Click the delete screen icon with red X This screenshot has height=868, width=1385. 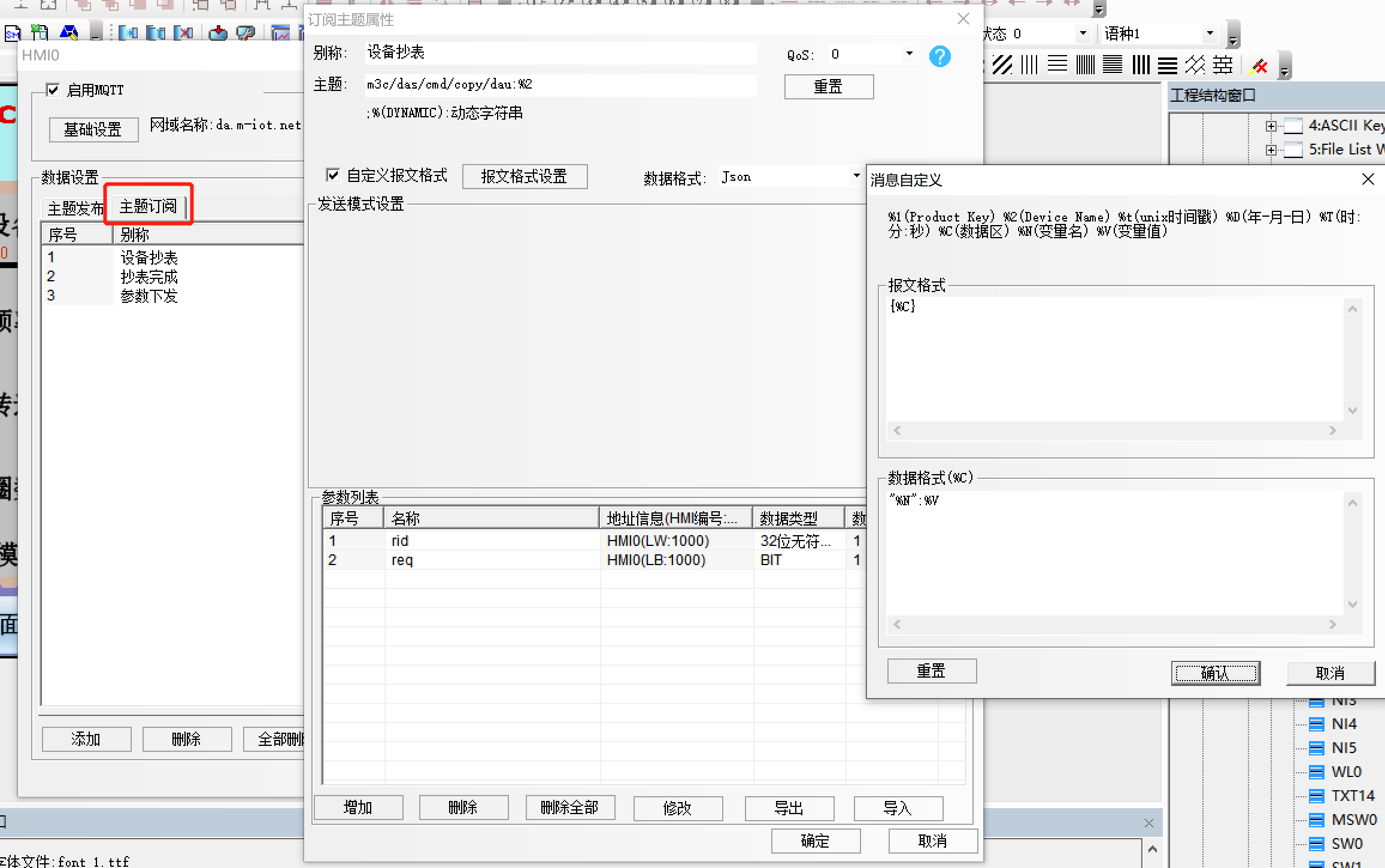(x=183, y=32)
